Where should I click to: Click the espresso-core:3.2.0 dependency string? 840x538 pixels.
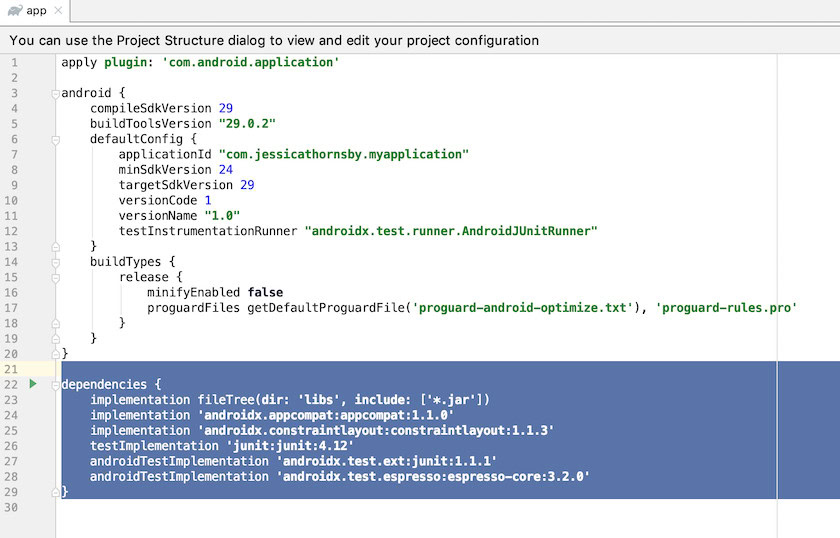(x=433, y=477)
